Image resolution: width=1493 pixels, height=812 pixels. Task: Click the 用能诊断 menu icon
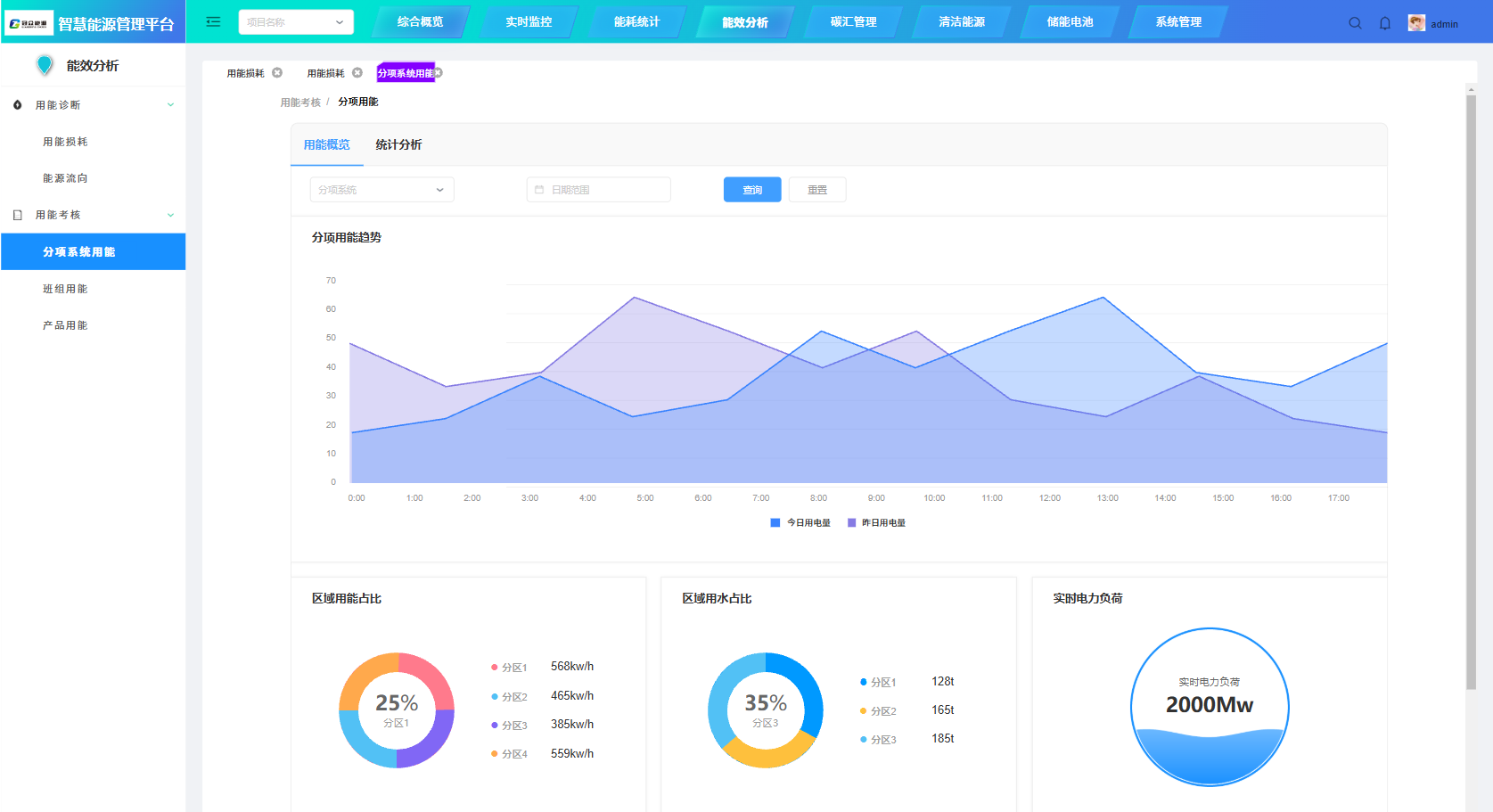[18, 105]
